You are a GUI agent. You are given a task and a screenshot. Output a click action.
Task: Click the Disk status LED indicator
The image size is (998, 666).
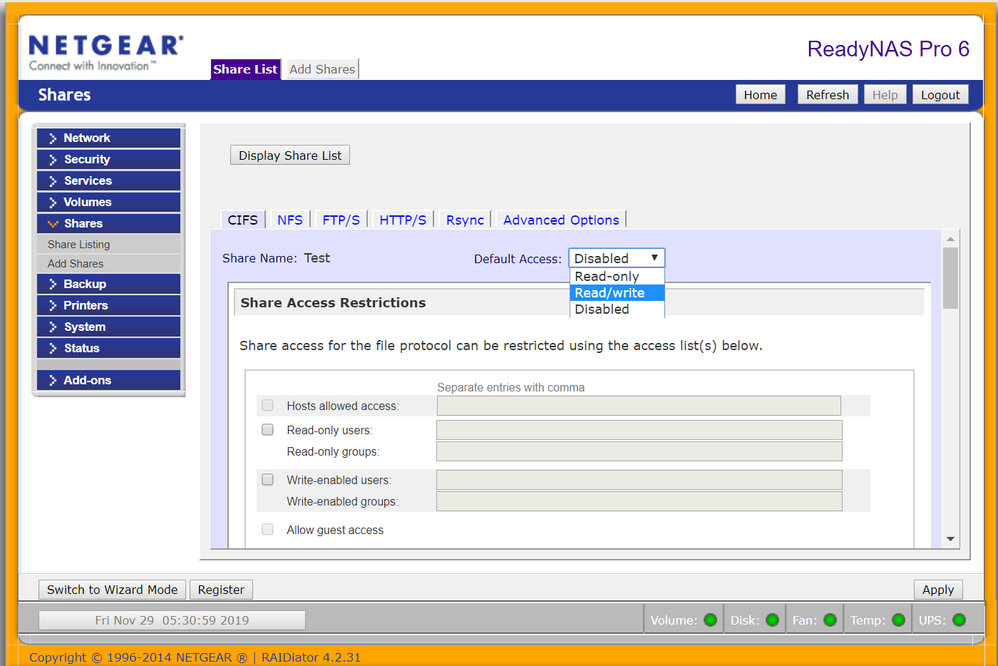772,620
